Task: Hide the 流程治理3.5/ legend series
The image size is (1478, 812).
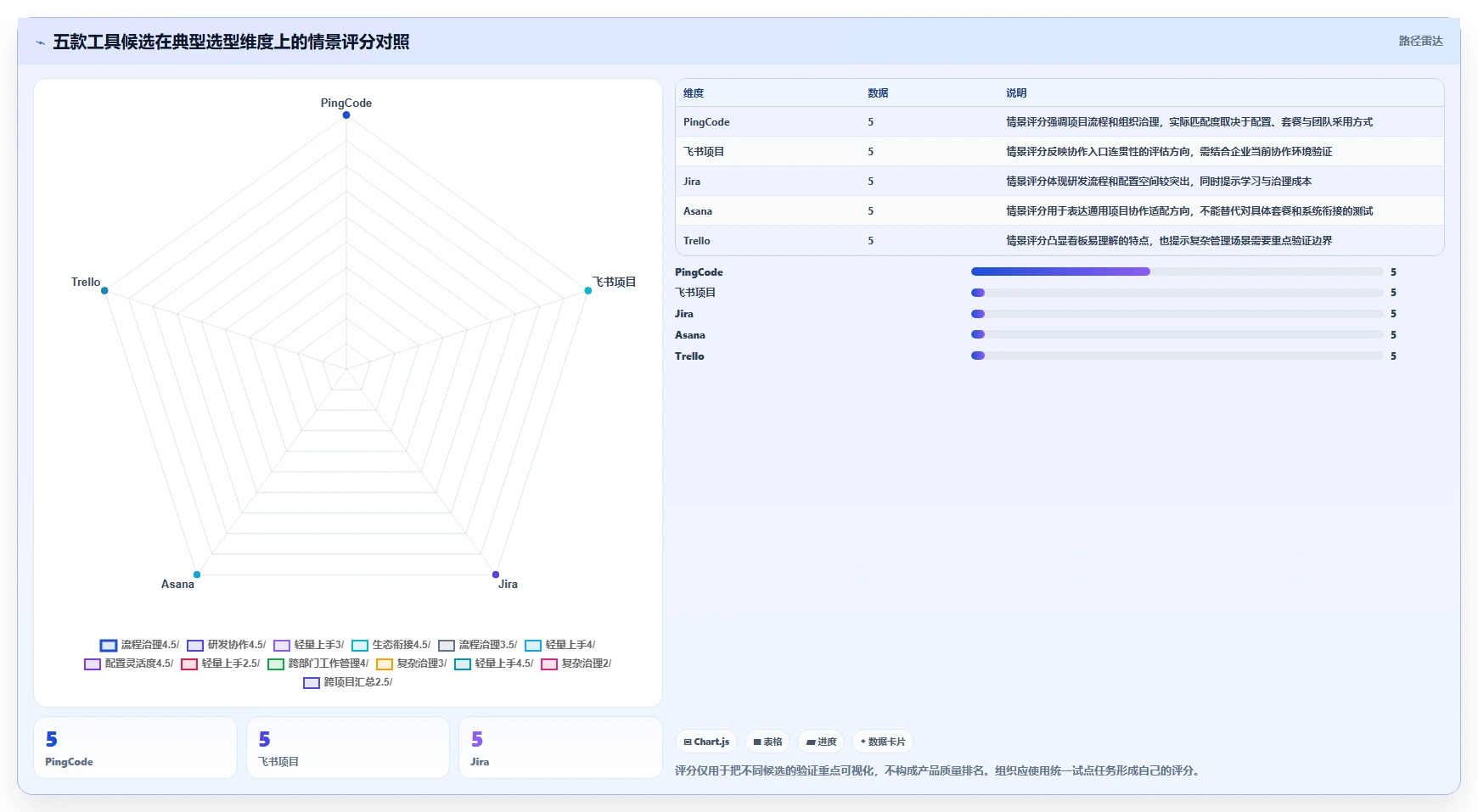Action: coord(478,645)
